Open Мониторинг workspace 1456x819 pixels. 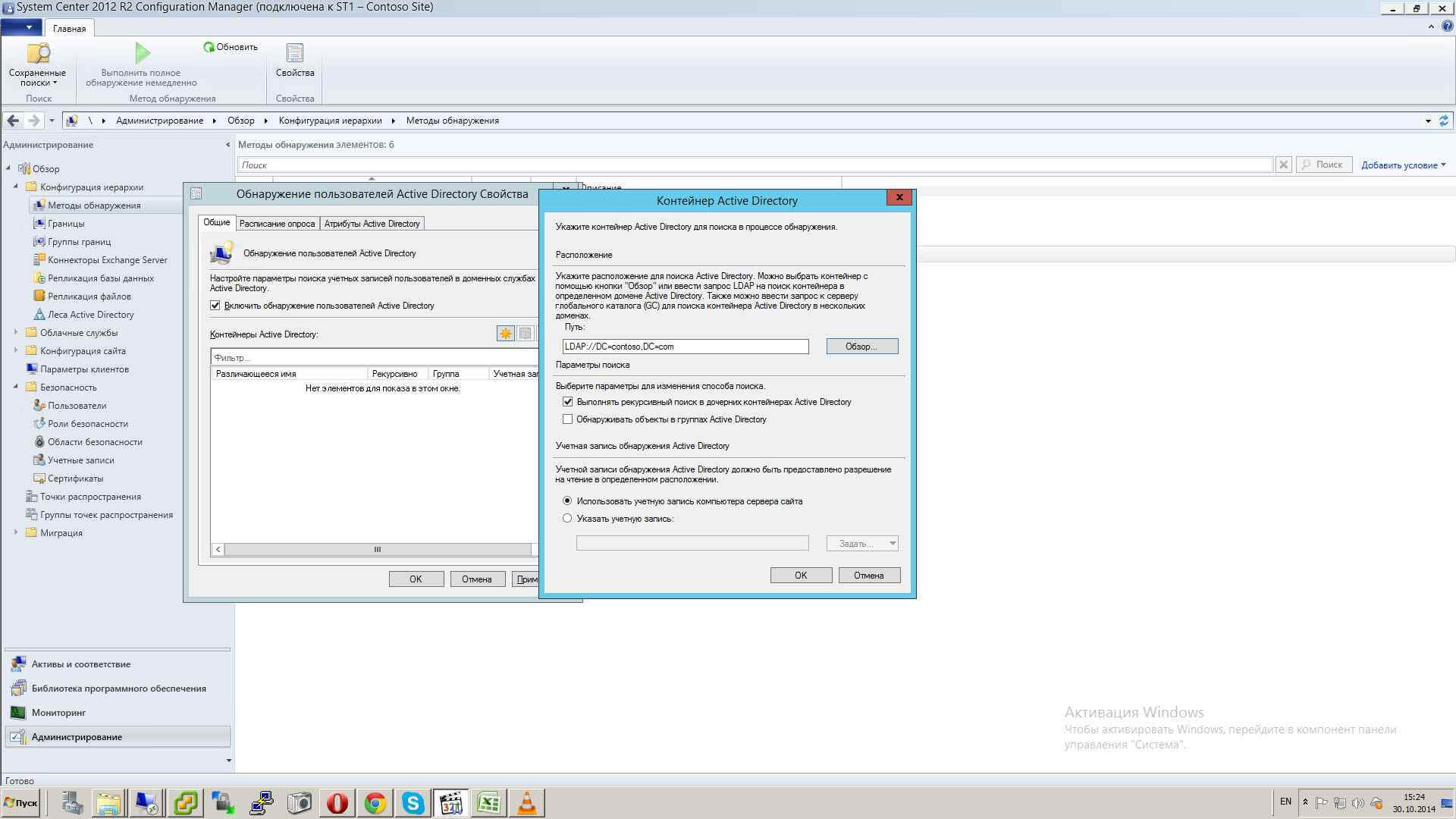pyautogui.click(x=118, y=713)
